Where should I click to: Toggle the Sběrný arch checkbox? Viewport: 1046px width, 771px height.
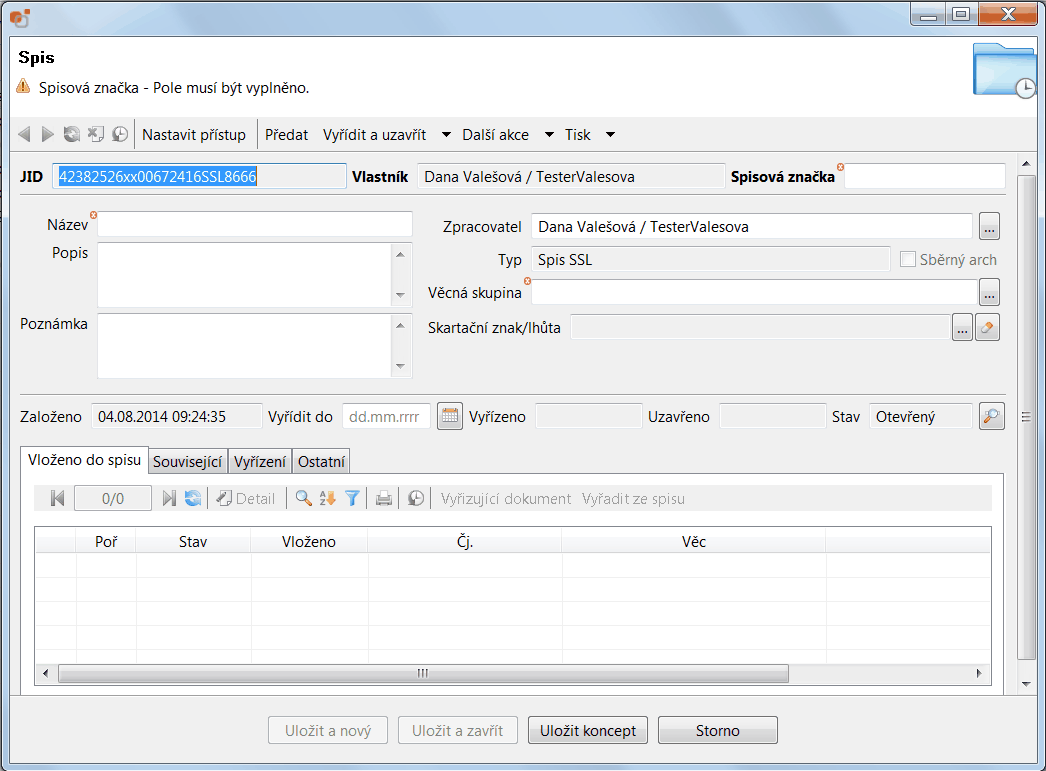907,259
